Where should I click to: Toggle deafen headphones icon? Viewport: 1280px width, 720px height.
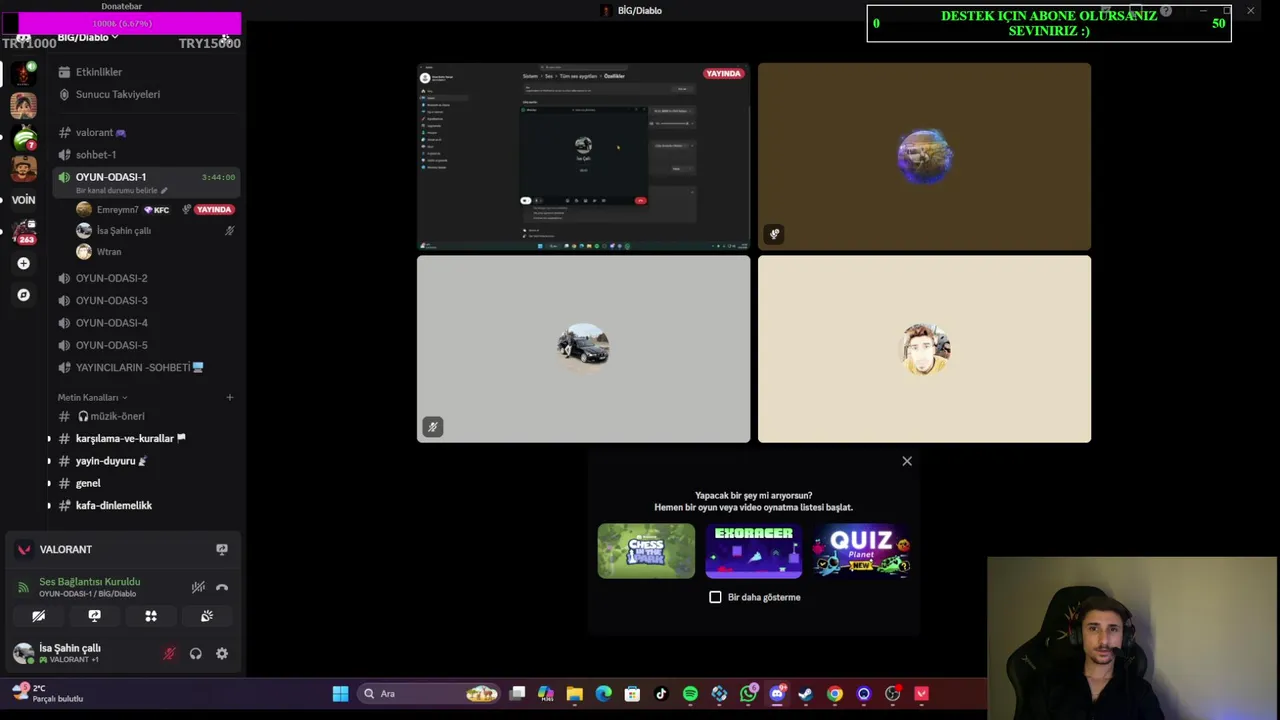(x=196, y=654)
